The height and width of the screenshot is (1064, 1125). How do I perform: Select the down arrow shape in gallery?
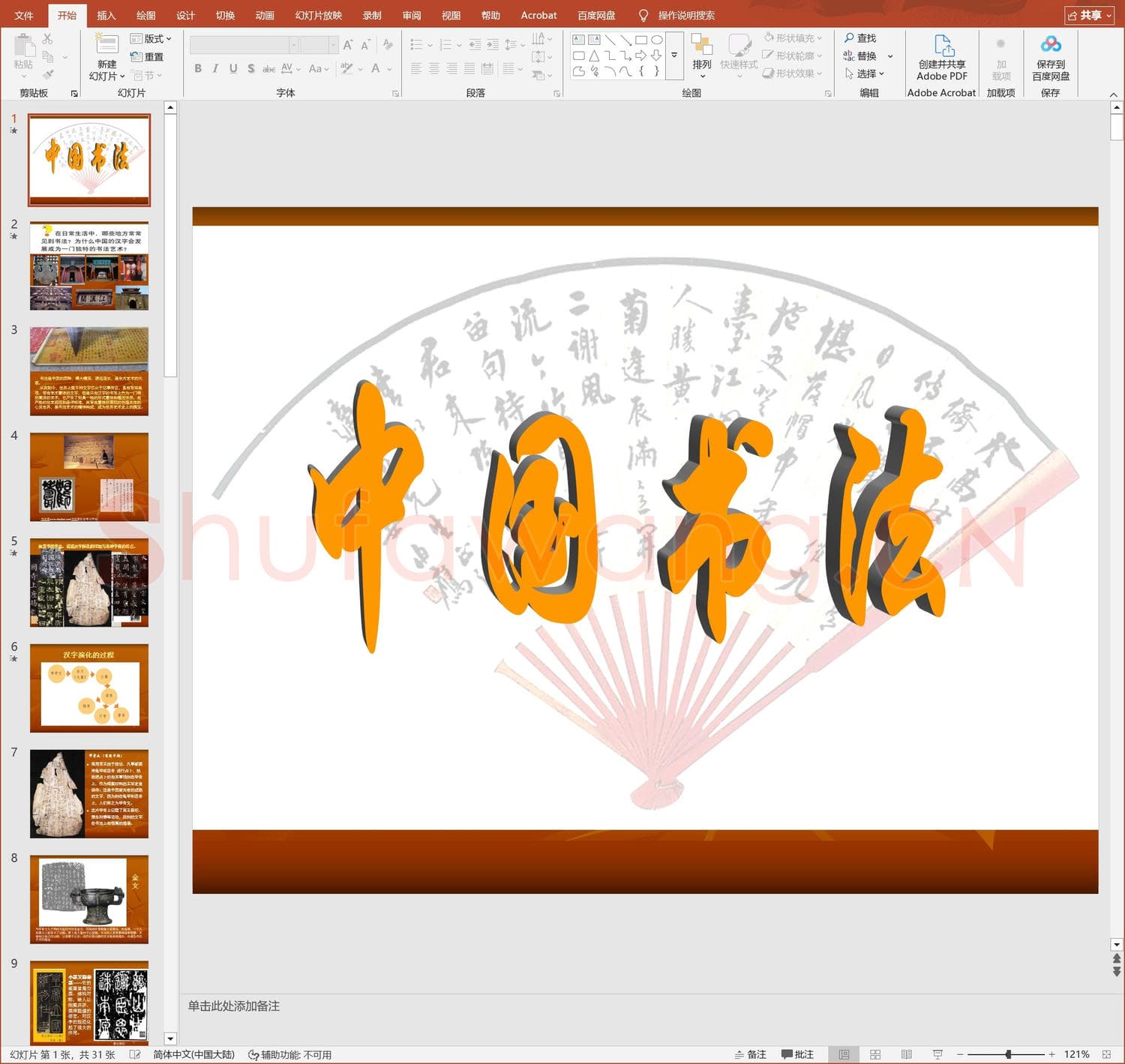(x=656, y=55)
